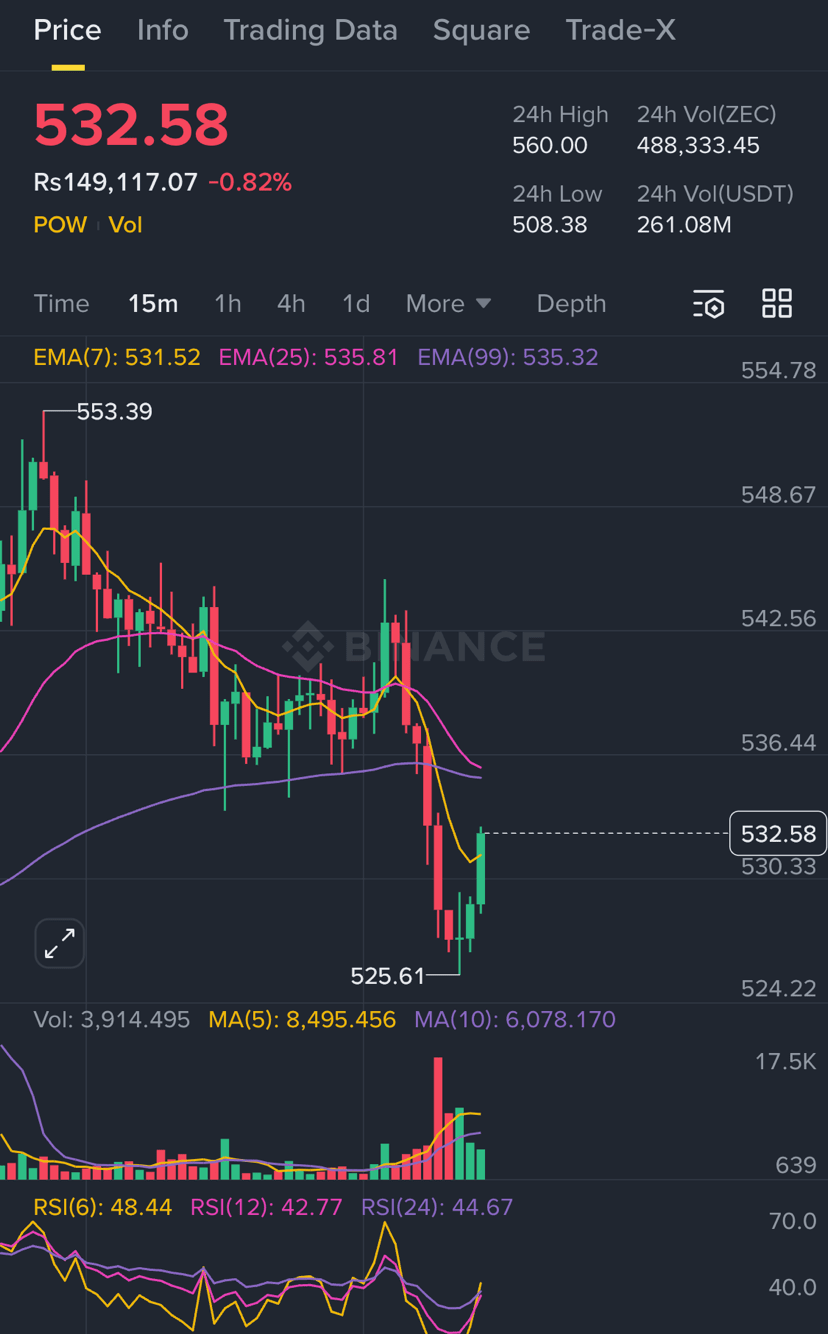Tap the large 532.58 headline price
This screenshot has width=828, height=1334.
[x=131, y=125]
